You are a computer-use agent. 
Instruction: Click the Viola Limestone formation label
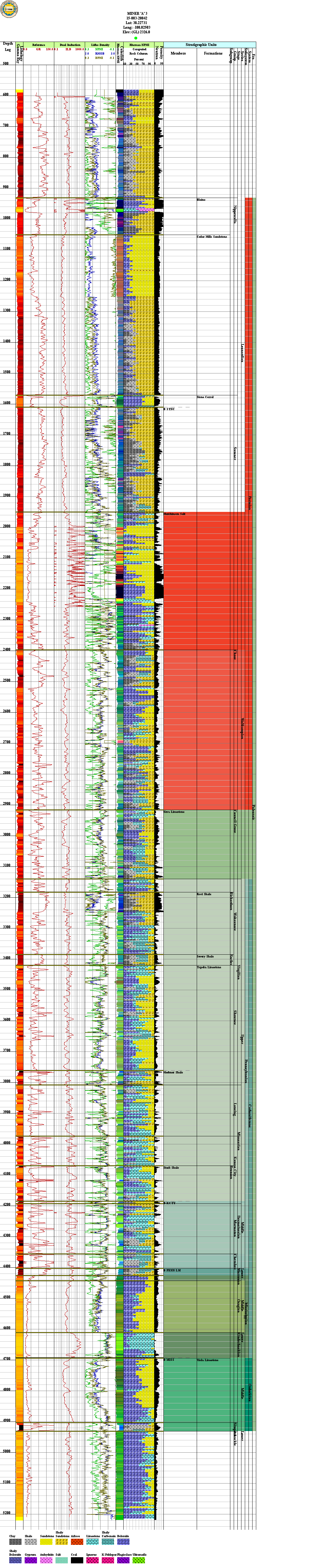point(208,1360)
